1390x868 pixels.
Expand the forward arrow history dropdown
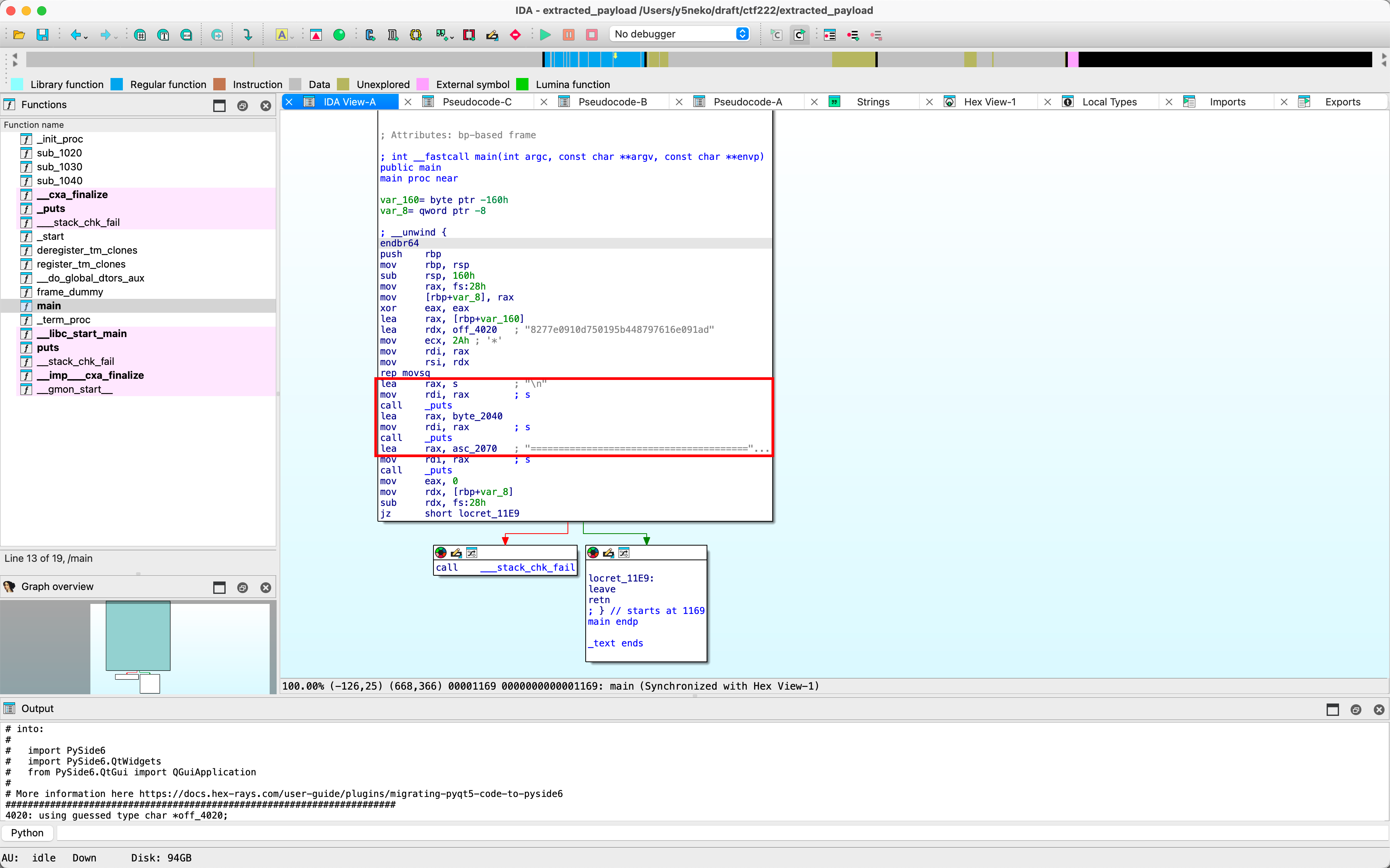pos(116,38)
